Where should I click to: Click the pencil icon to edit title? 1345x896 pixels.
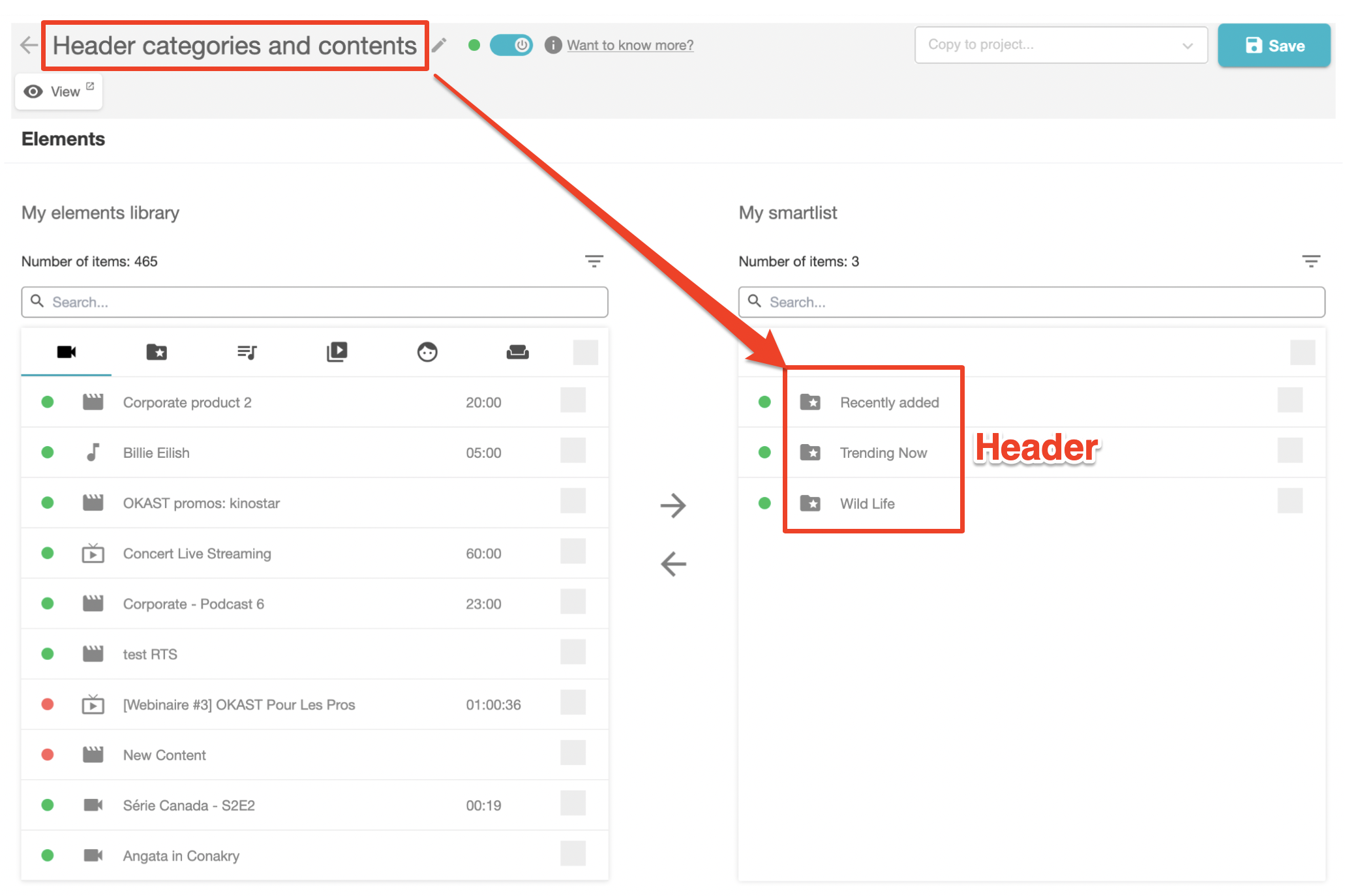440,45
